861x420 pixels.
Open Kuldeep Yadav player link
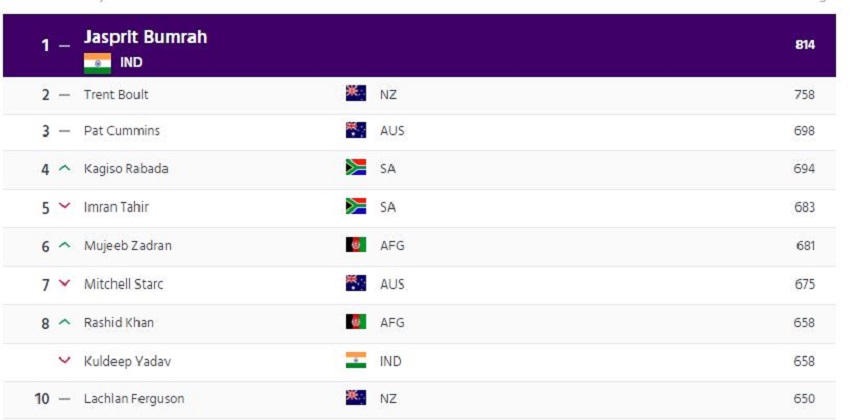tap(127, 361)
